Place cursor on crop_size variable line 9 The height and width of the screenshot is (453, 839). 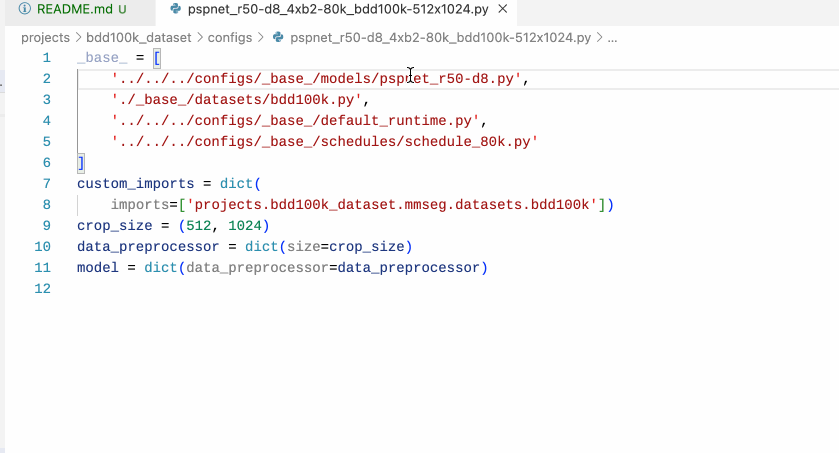pyautogui.click(x=115, y=226)
